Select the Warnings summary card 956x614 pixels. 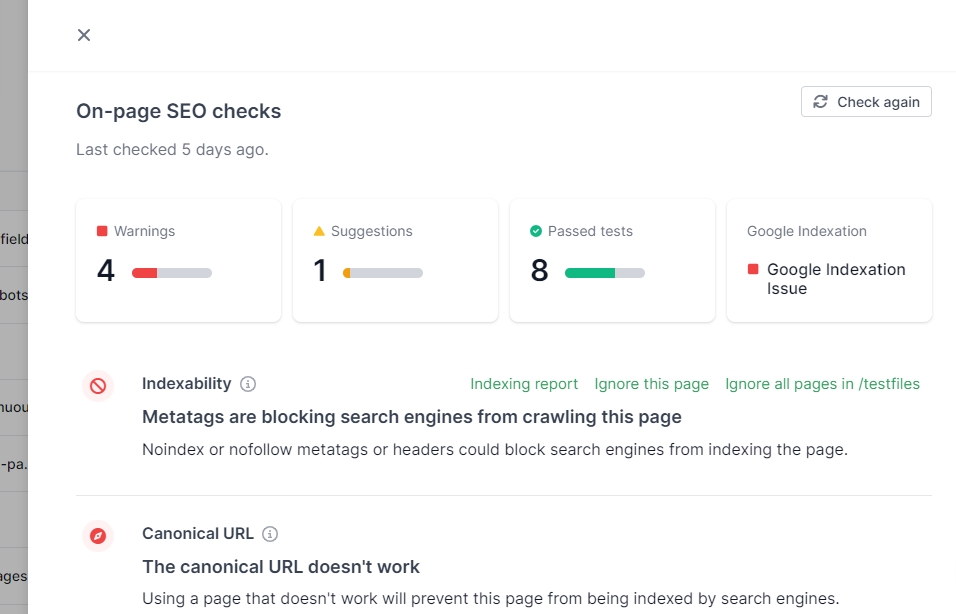pos(178,260)
